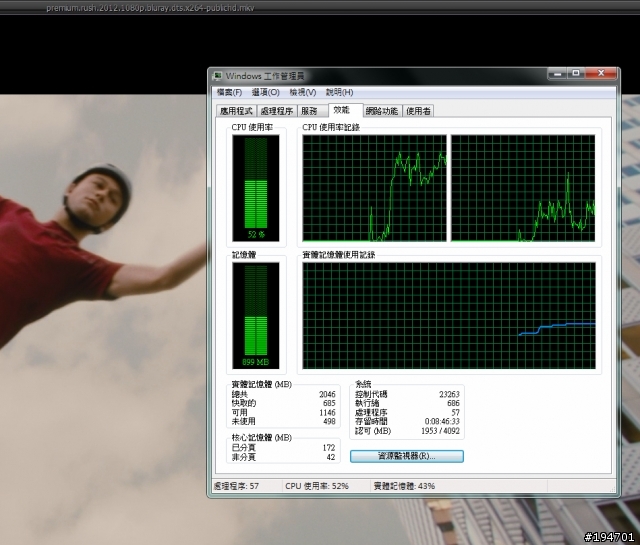The image size is (640, 545).
Task: Click the Task Manager title bar icon
Action: pyautogui.click(x=218, y=76)
